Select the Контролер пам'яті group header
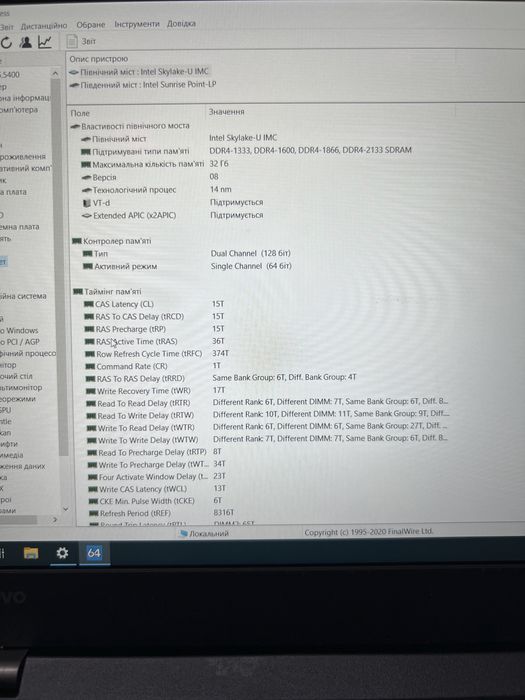Screen dimensions: 525x700 [112, 241]
